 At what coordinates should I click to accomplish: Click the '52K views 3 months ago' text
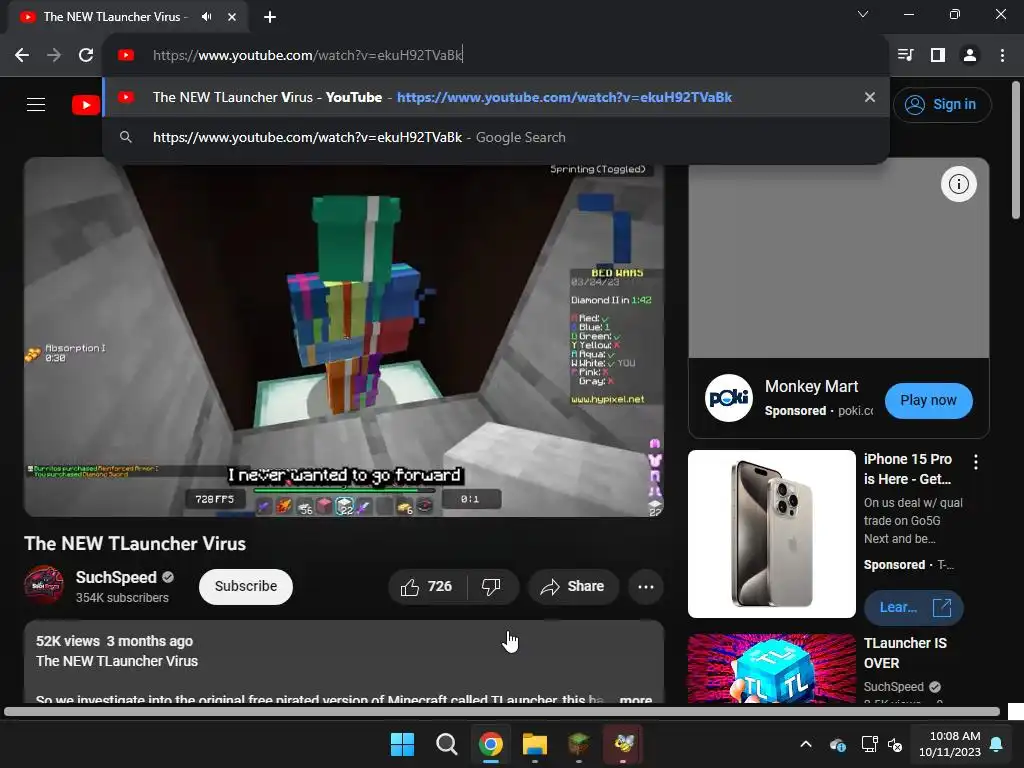point(114,641)
